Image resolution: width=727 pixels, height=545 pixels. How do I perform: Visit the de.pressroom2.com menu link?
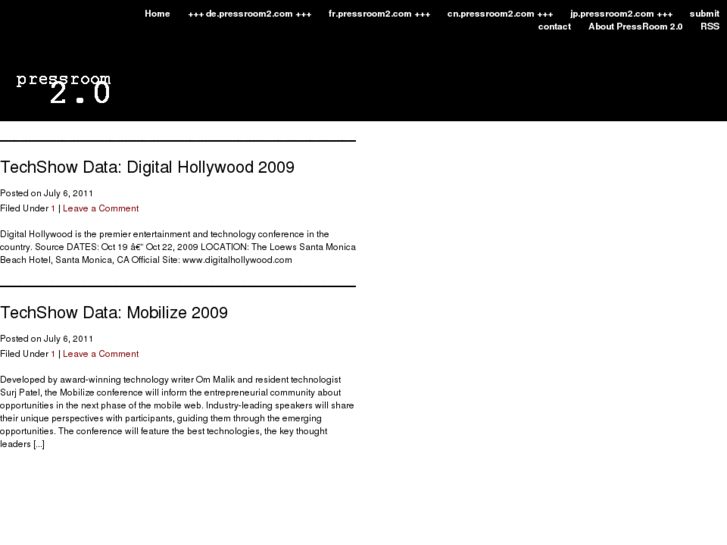point(249,14)
